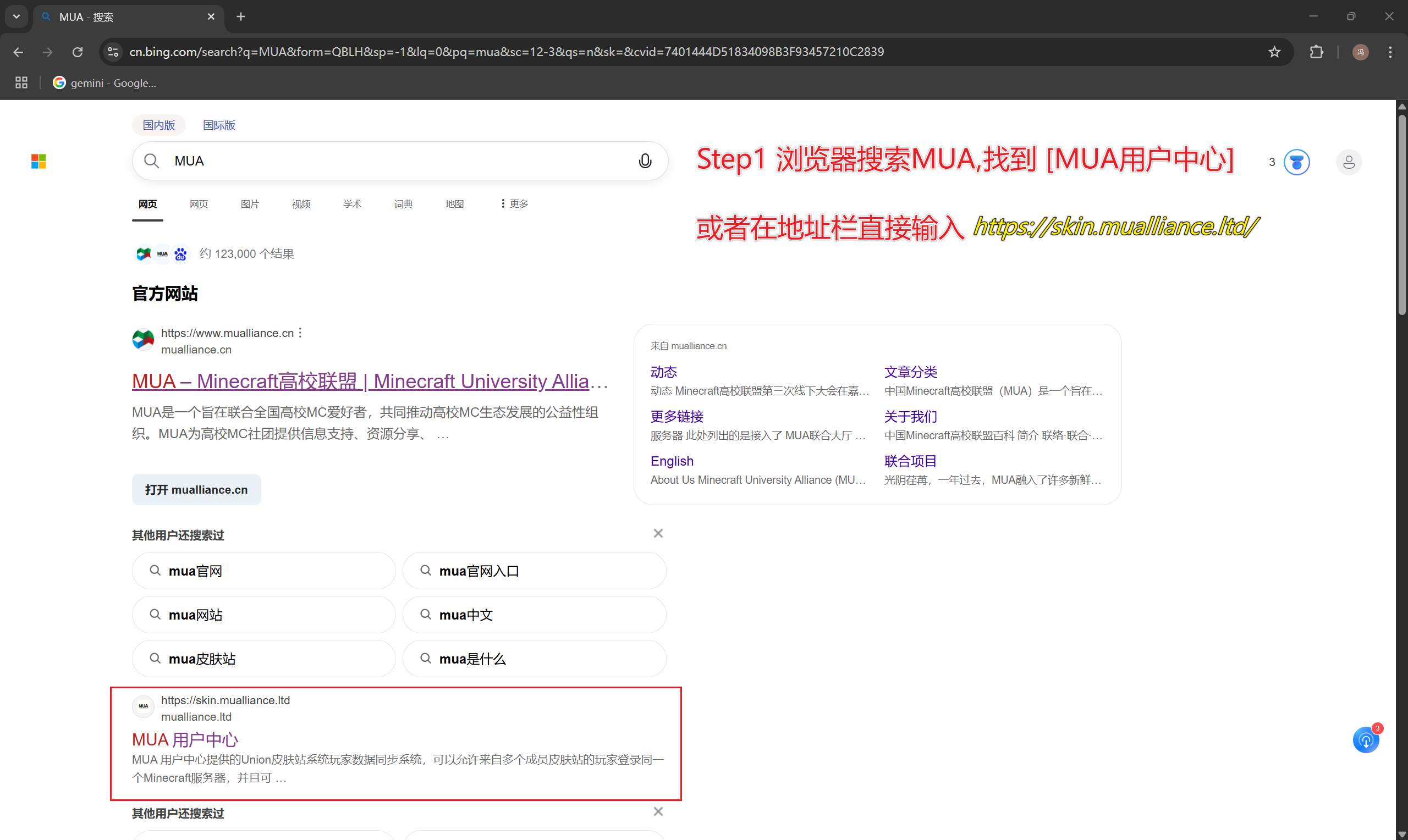The image size is (1408, 840).
Task: Open options menu beside www.mualliance.cn URL
Action: click(x=300, y=333)
